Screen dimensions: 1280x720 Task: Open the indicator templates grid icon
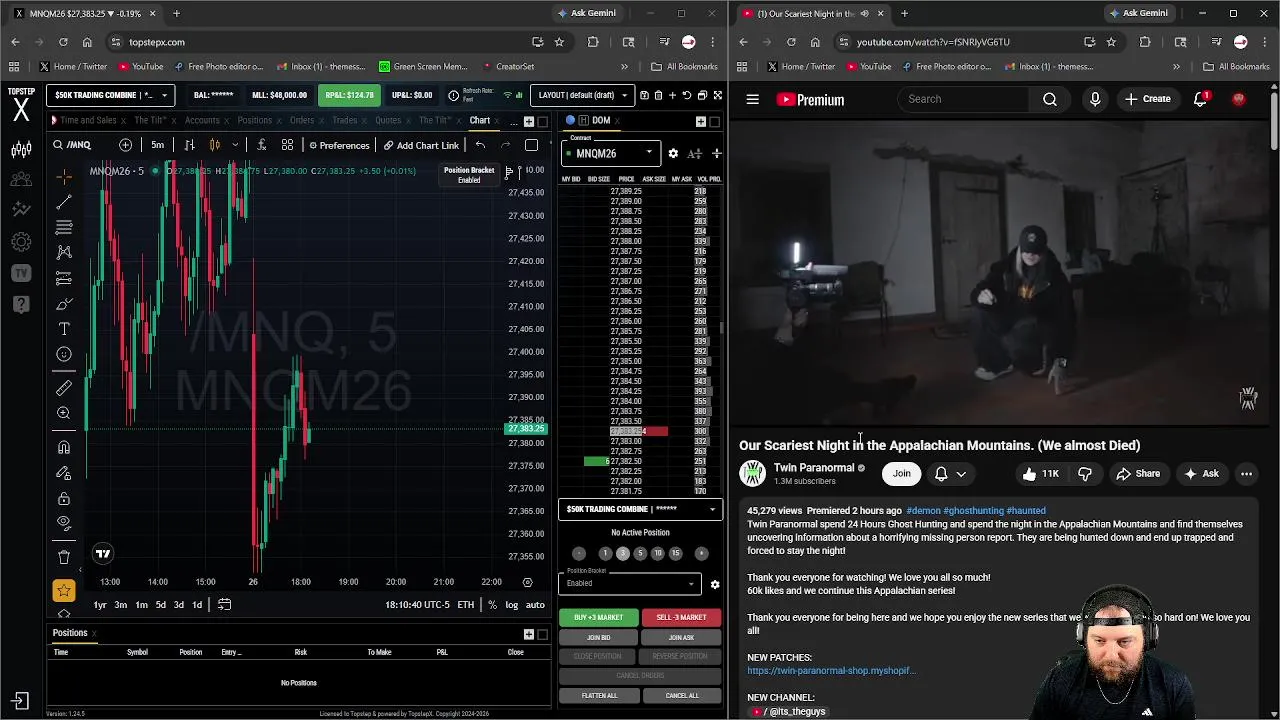[287, 145]
